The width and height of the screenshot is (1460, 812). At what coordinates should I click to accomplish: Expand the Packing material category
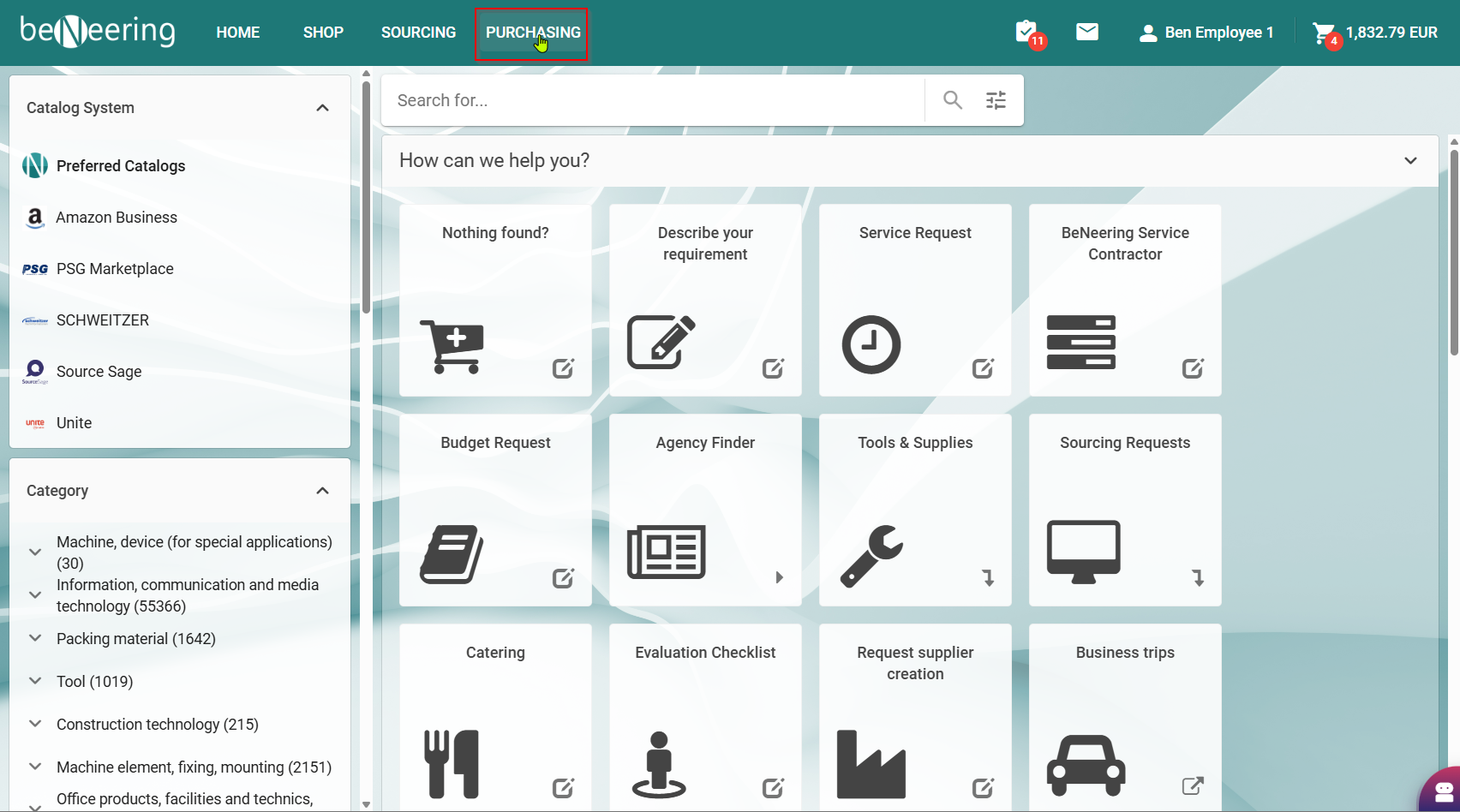[35, 638]
